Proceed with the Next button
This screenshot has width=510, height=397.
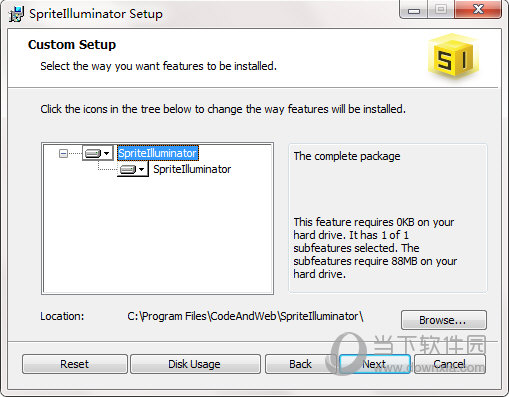[x=375, y=364]
